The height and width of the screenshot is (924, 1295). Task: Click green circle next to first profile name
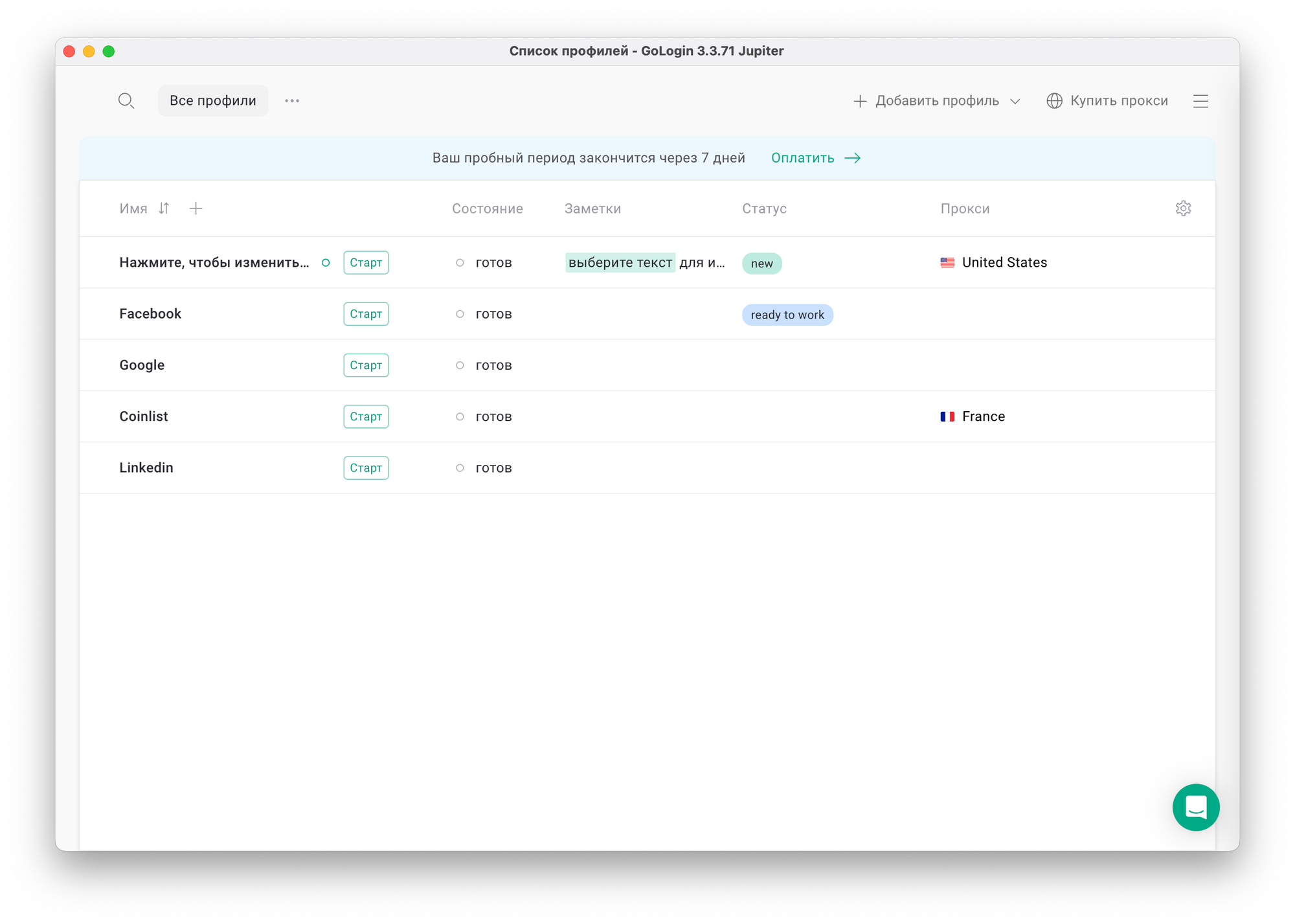326,263
